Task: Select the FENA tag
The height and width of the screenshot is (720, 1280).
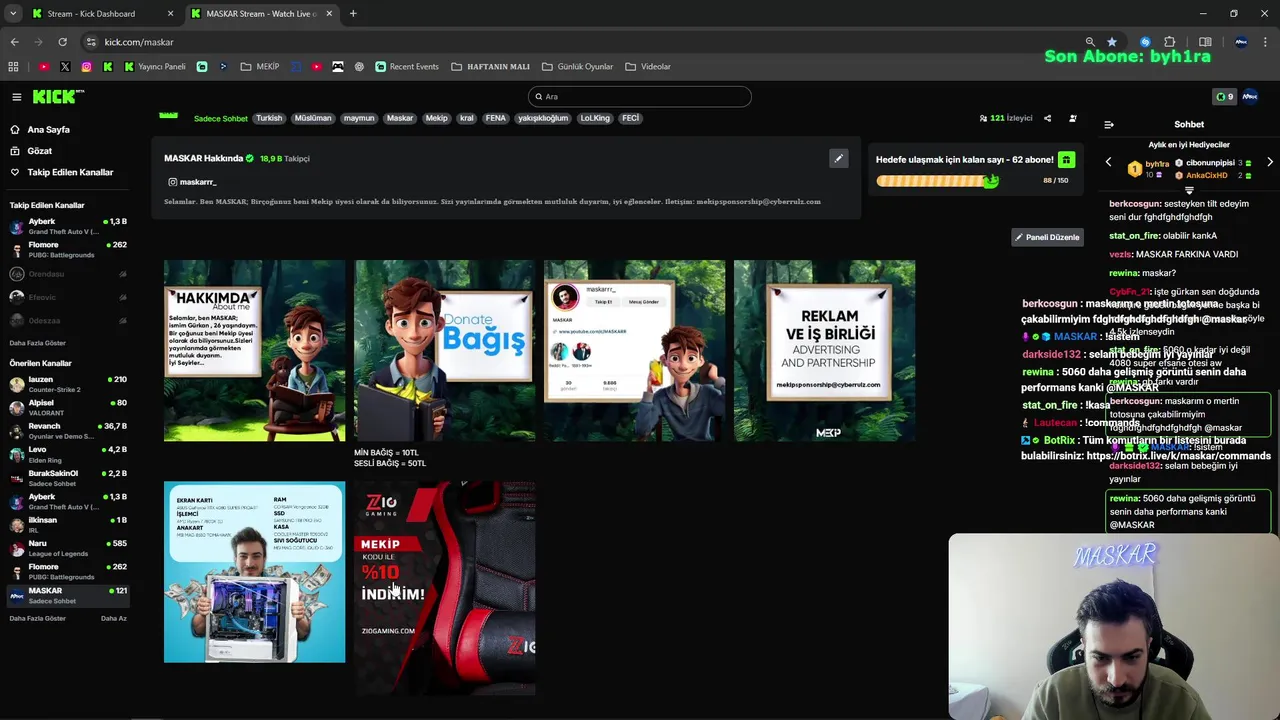Action: 496,118
